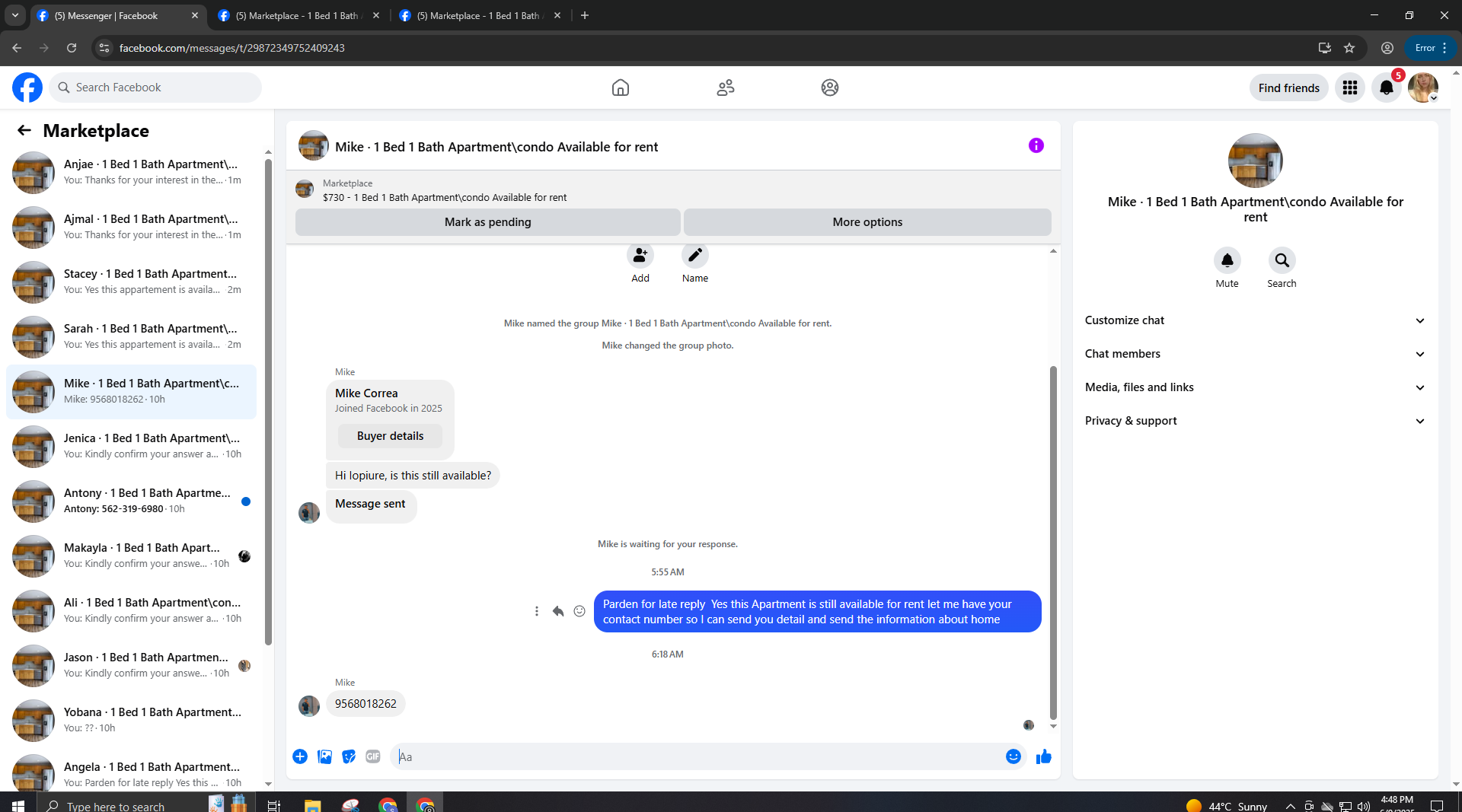Open Ali's conversation
The height and width of the screenshot is (812, 1462).
point(131,610)
